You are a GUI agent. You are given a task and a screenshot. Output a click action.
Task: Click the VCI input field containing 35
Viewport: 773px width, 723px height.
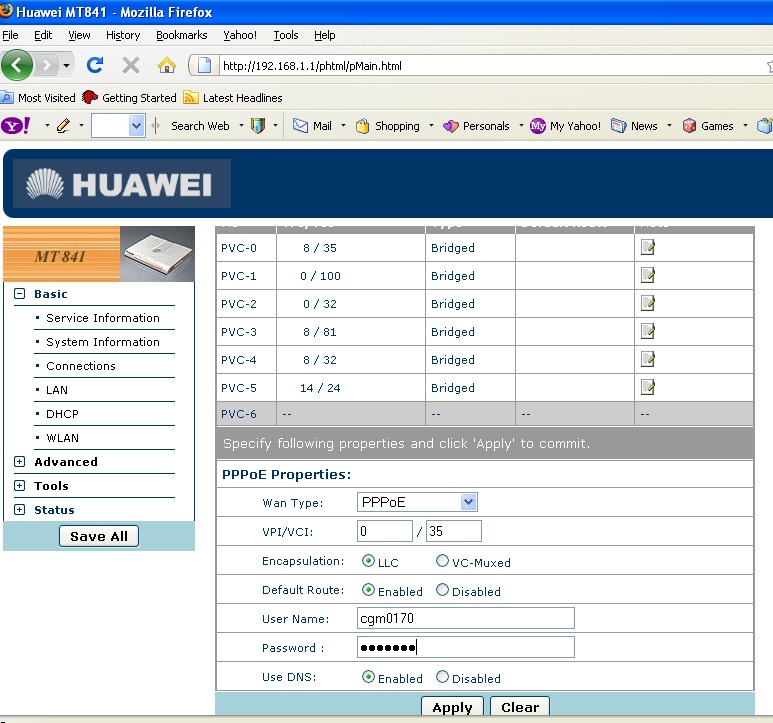tap(454, 531)
